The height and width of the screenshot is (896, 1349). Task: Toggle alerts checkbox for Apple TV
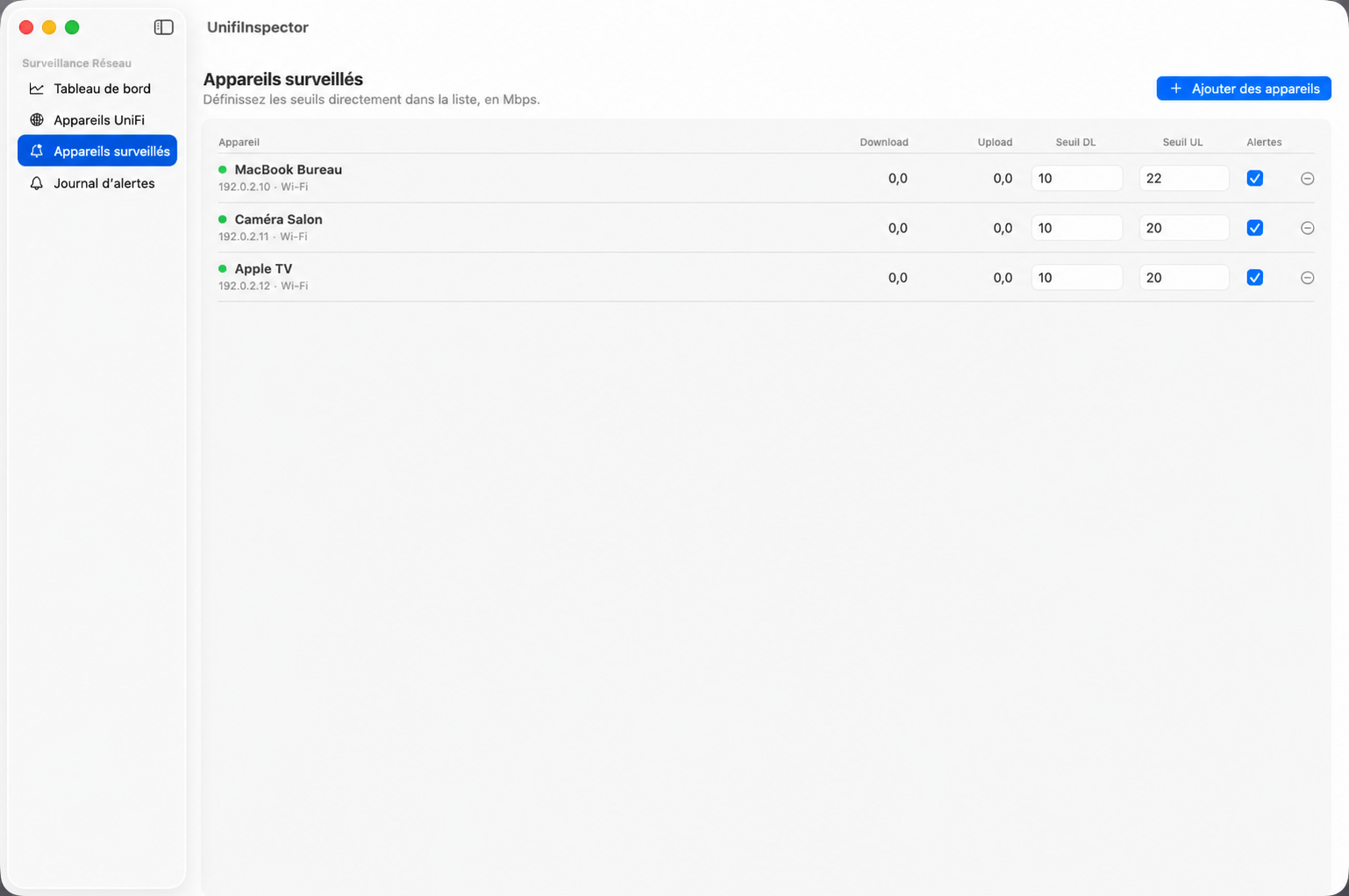coord(1255,278)
